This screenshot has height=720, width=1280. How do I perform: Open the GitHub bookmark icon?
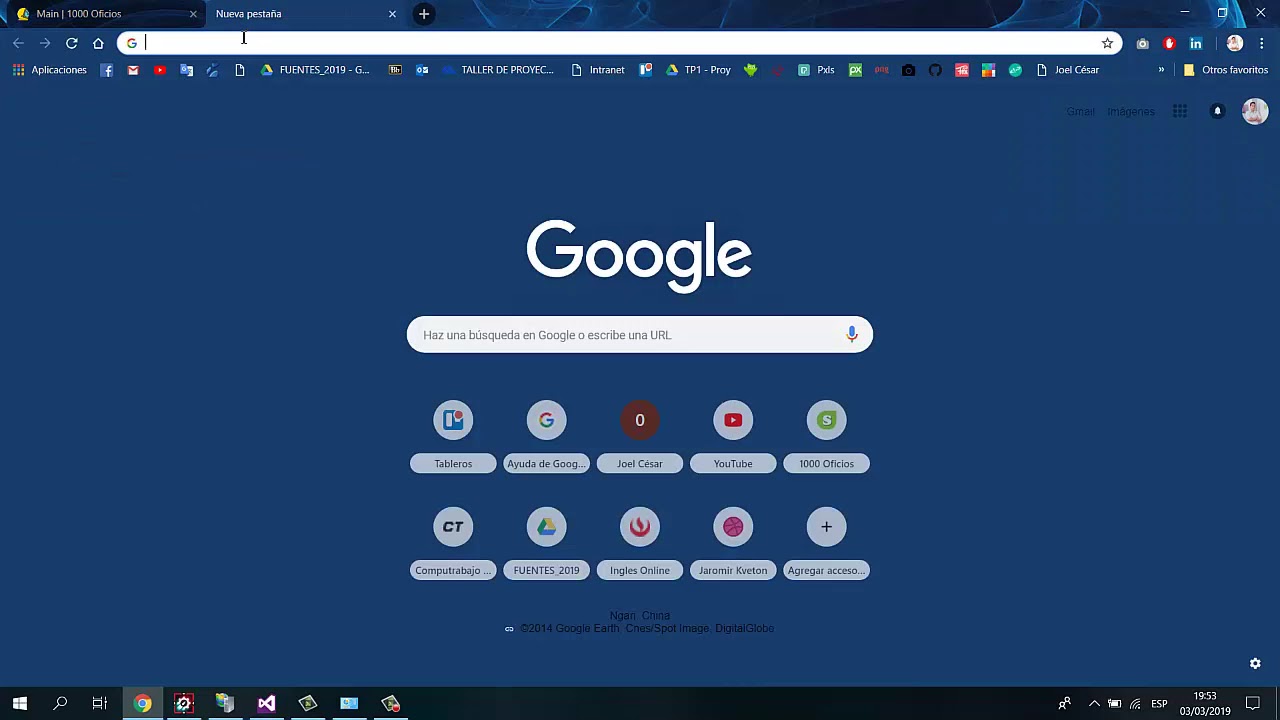pyautogui.click(x=935, y=70)
